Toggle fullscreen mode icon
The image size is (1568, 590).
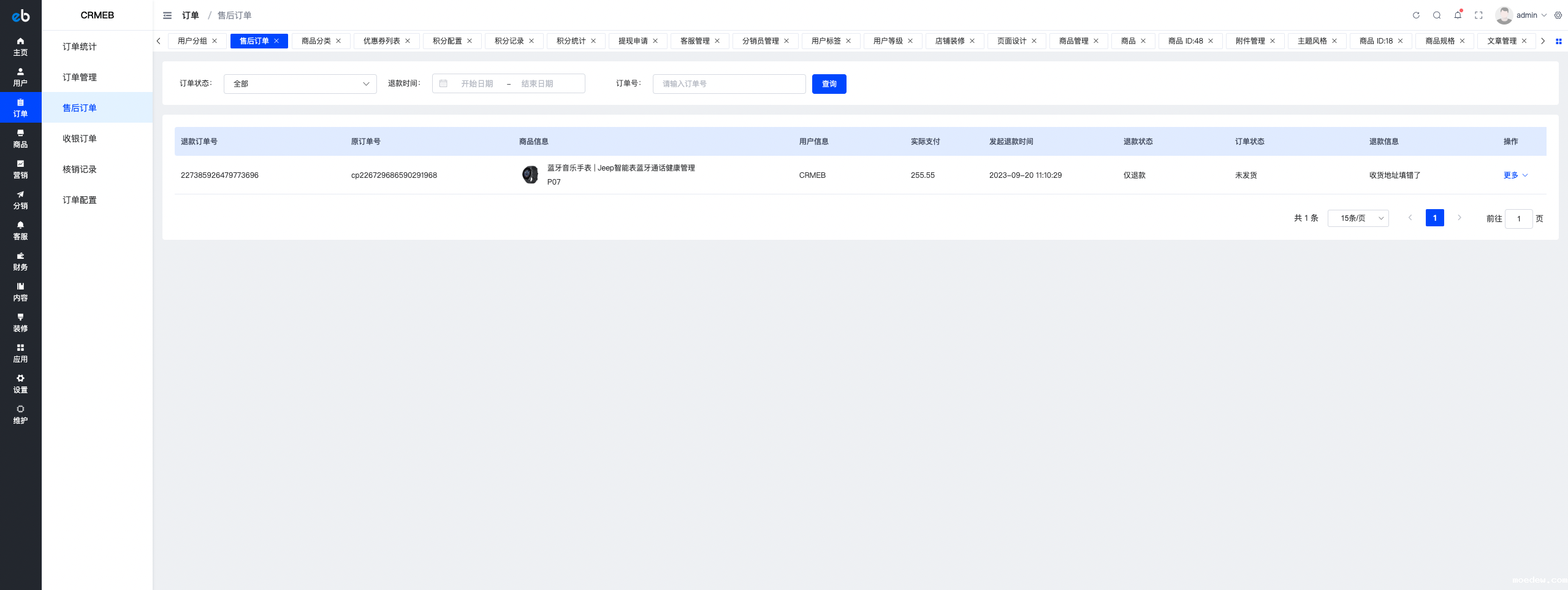click(x=1479, y=15)
